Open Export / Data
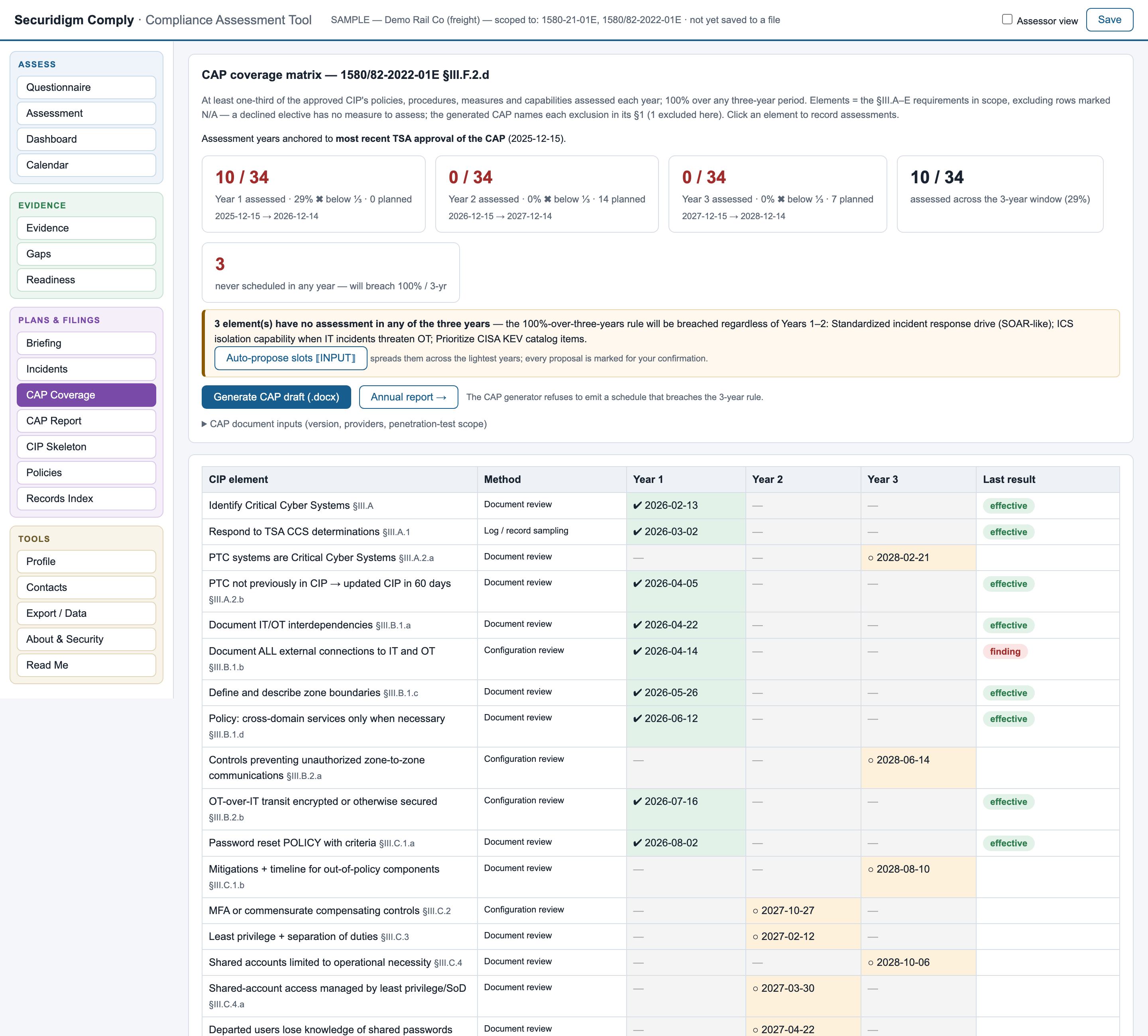The height and width of the screenshot is (1036, 1148). click(x=86, y=614)
